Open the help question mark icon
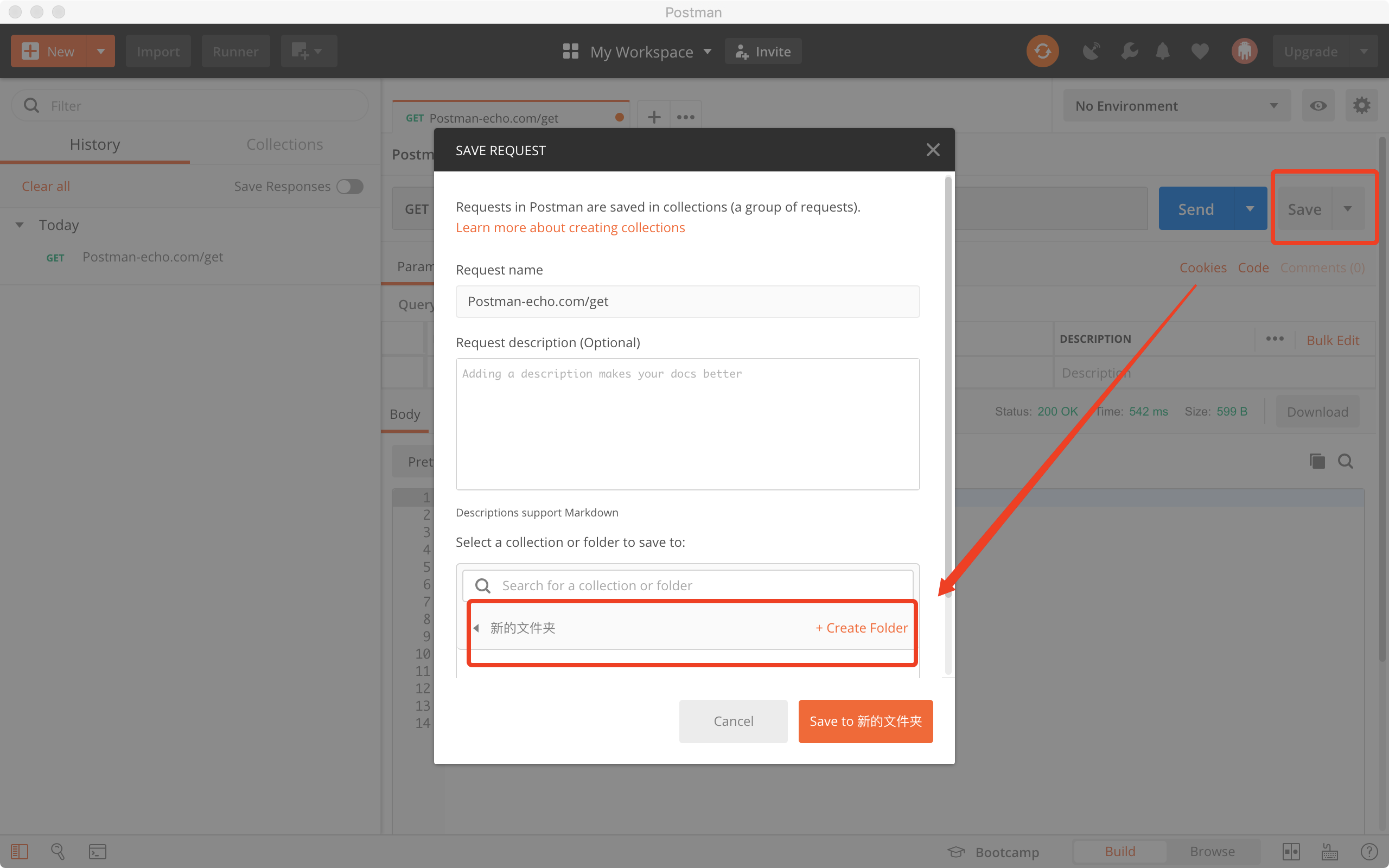1389x868 pixels. [x=1369, y=851]
